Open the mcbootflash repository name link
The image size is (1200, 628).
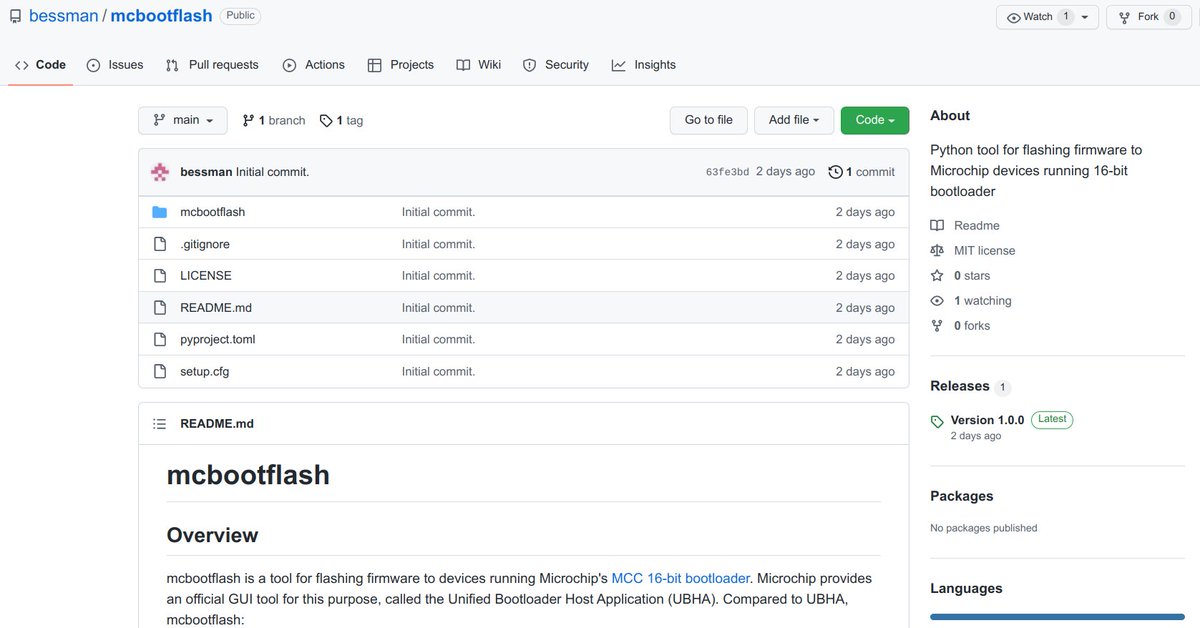click(161, 16)
